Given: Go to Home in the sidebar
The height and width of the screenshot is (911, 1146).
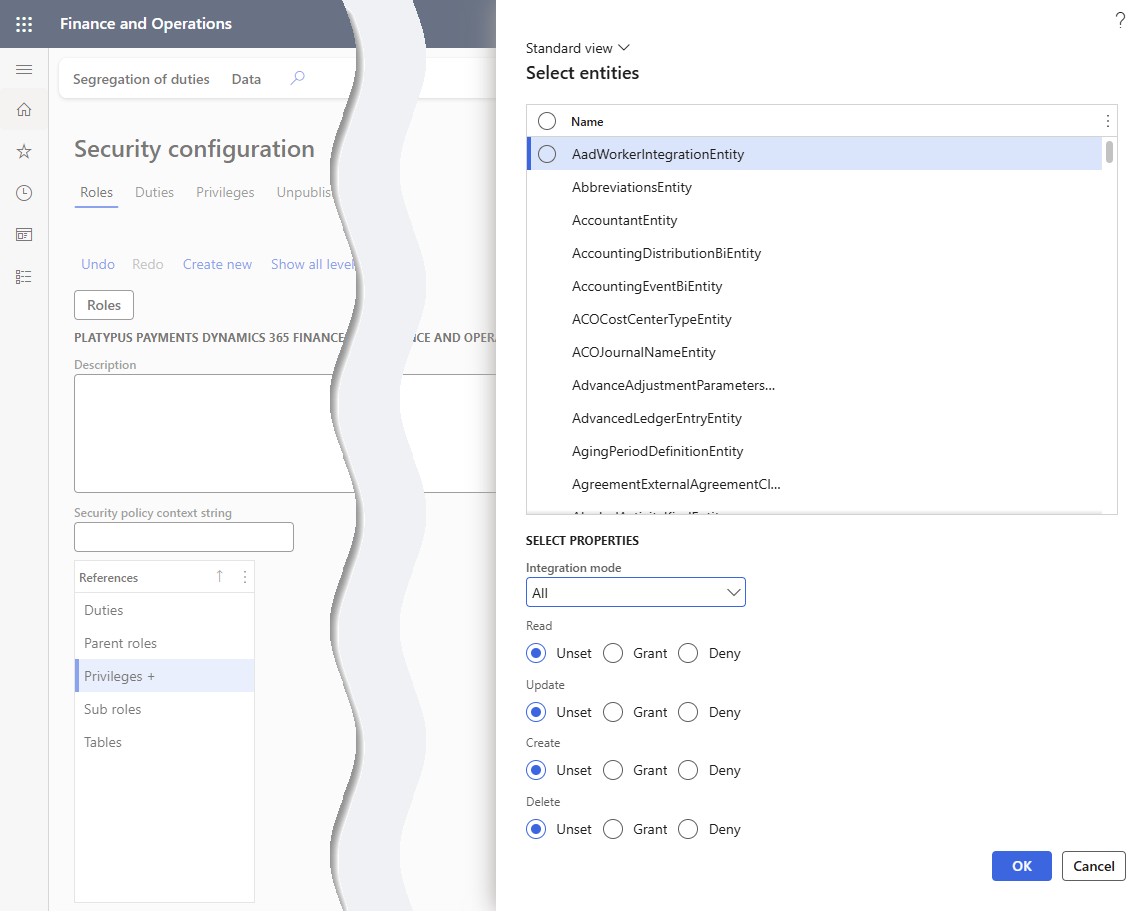Looking at the screenshot, I should click(24, 110).
